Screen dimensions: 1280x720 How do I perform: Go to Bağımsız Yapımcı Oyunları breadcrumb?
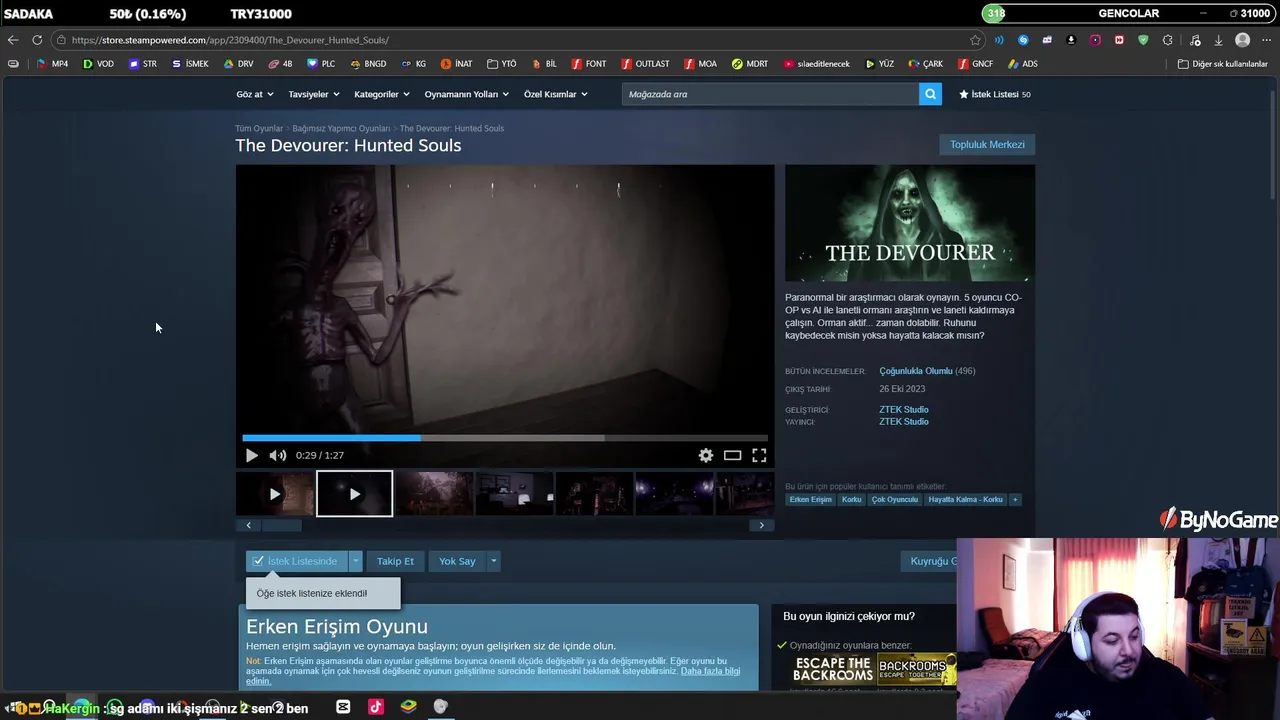point(341,128)
